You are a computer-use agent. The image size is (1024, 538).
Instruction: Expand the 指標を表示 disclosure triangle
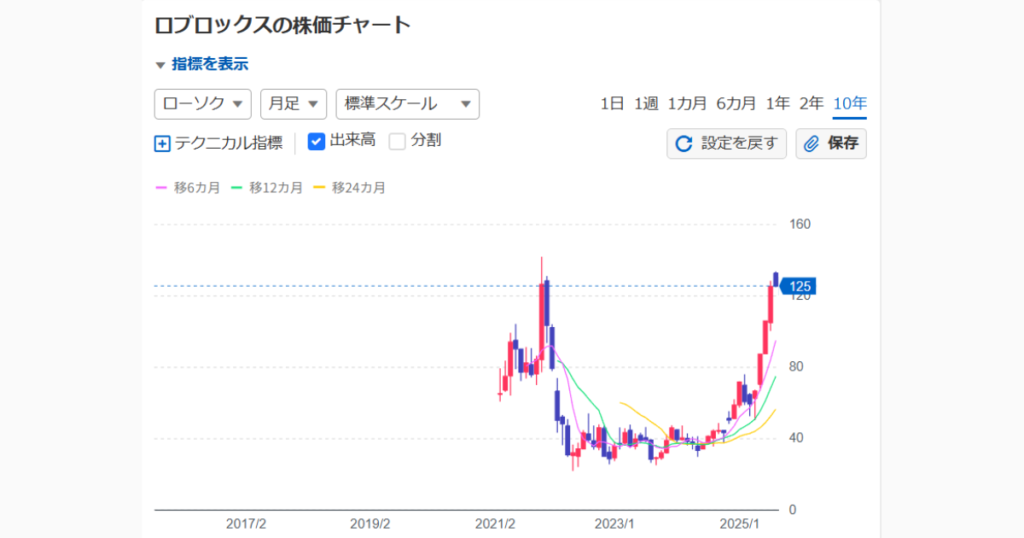[160, 65]
